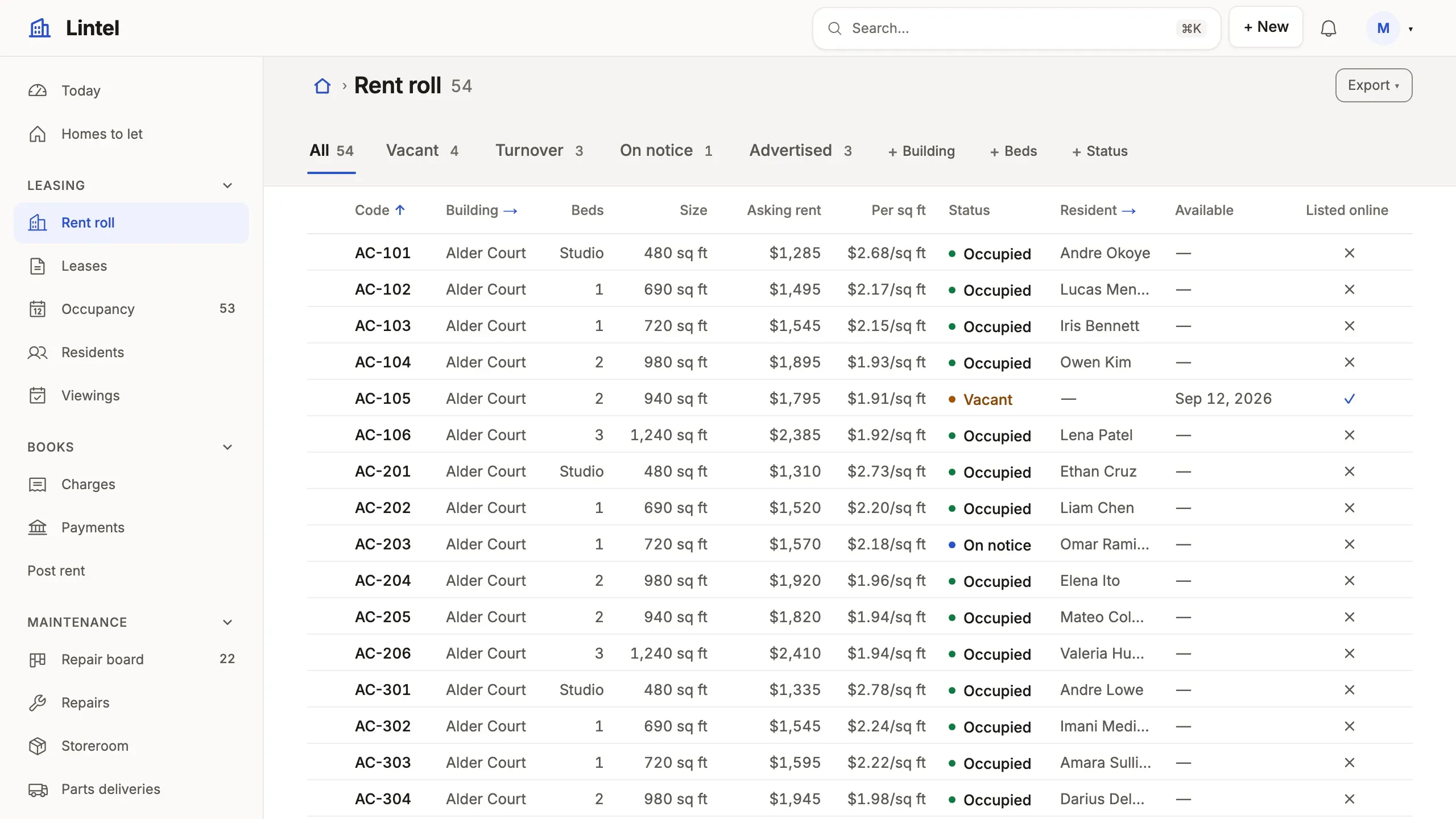This screenshot has width=1456, height=819.
Task: Open resident Lena Patel
Action: pos(1097,435)
